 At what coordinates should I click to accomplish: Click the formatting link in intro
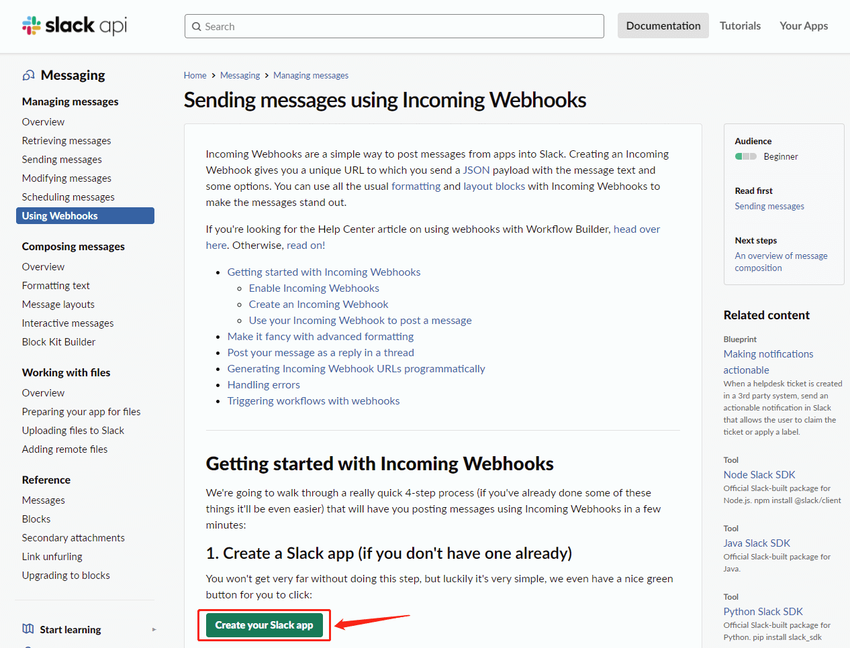[416, 187]
